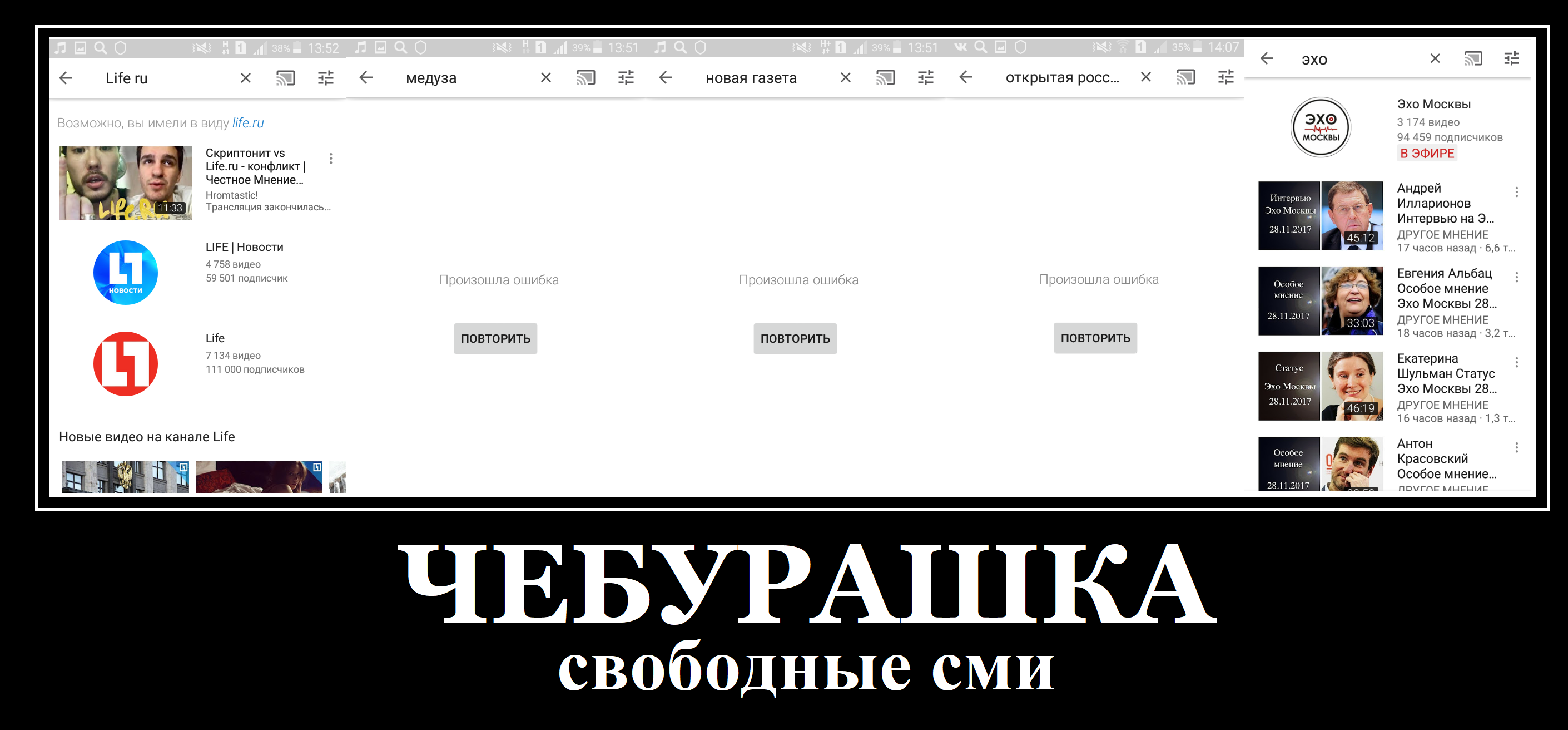Viewport: 1568px width, 730px height.
Task: Follow the life.ru suggestion link
Action: [248, 123]
